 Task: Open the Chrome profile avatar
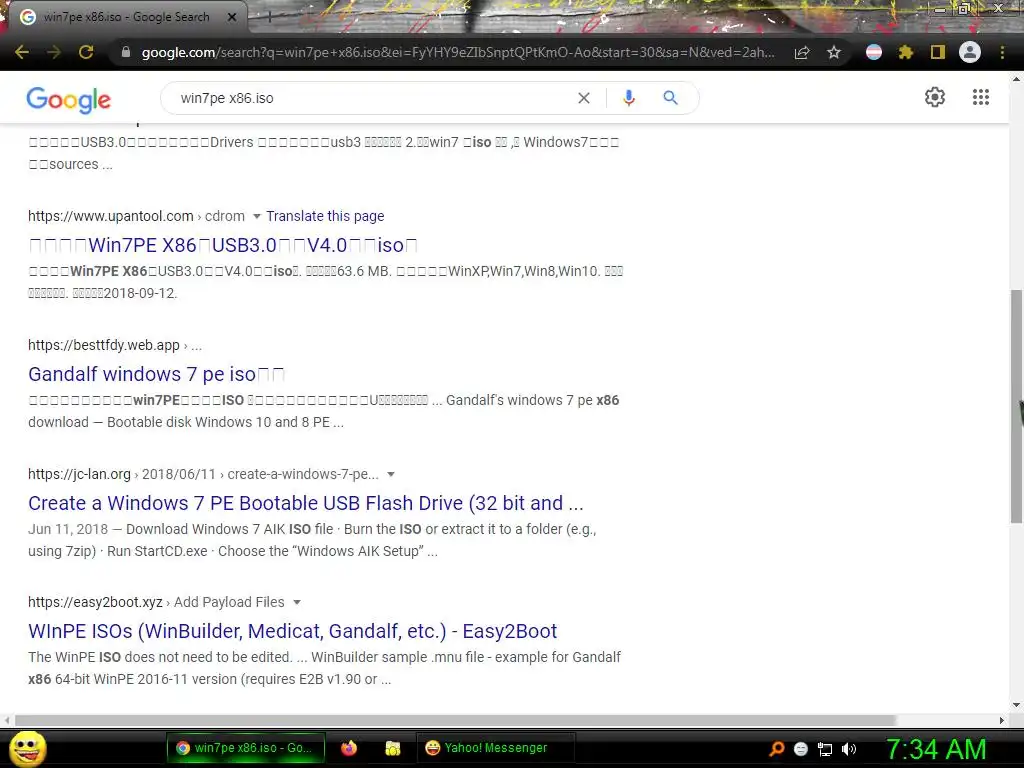pos(970,52)
